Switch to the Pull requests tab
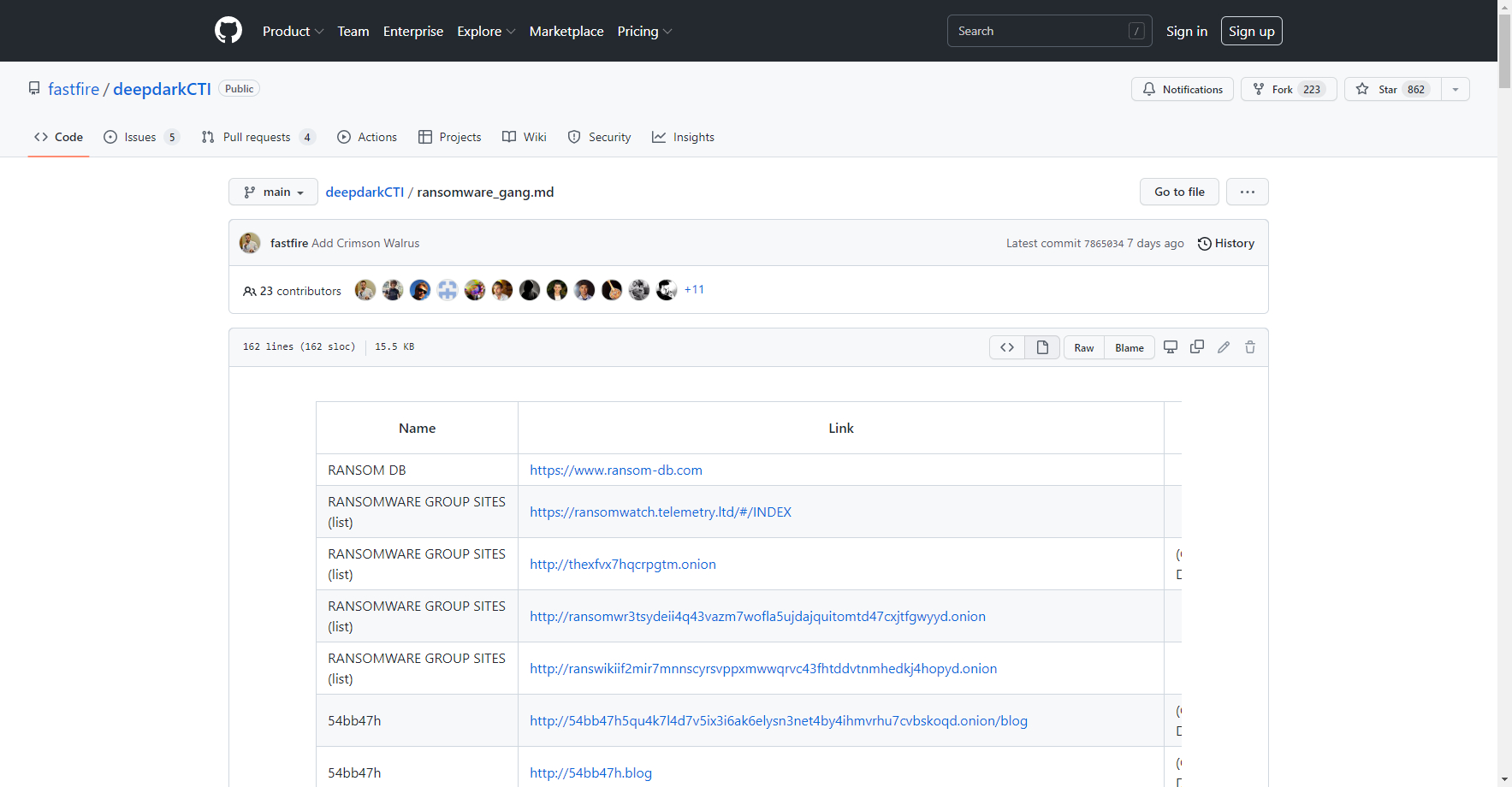The height and width of the screenshot is (787, 1512). [x=256, y=137]
